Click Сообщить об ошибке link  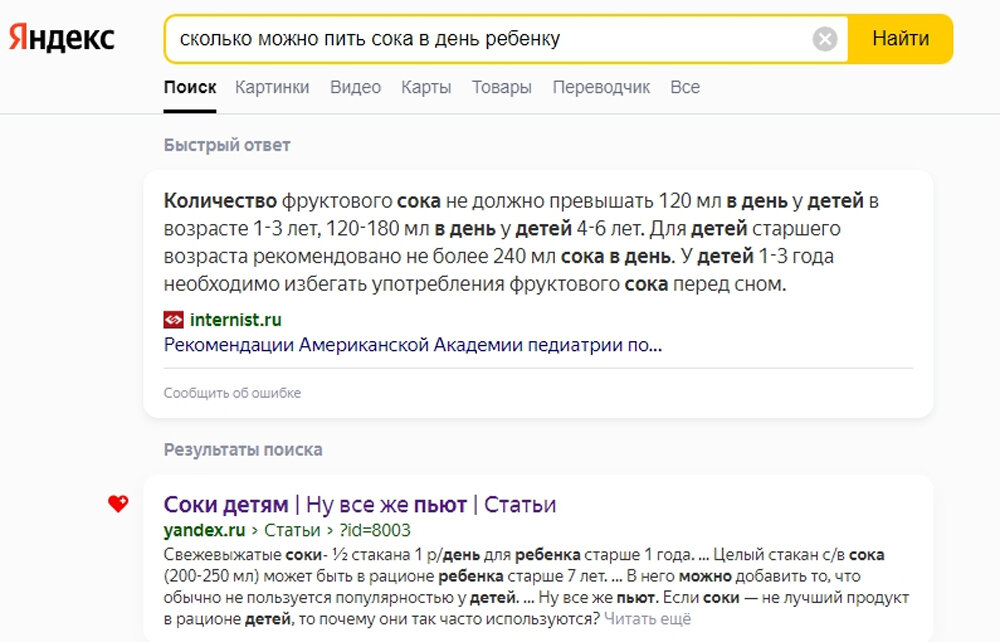point(232,393)
